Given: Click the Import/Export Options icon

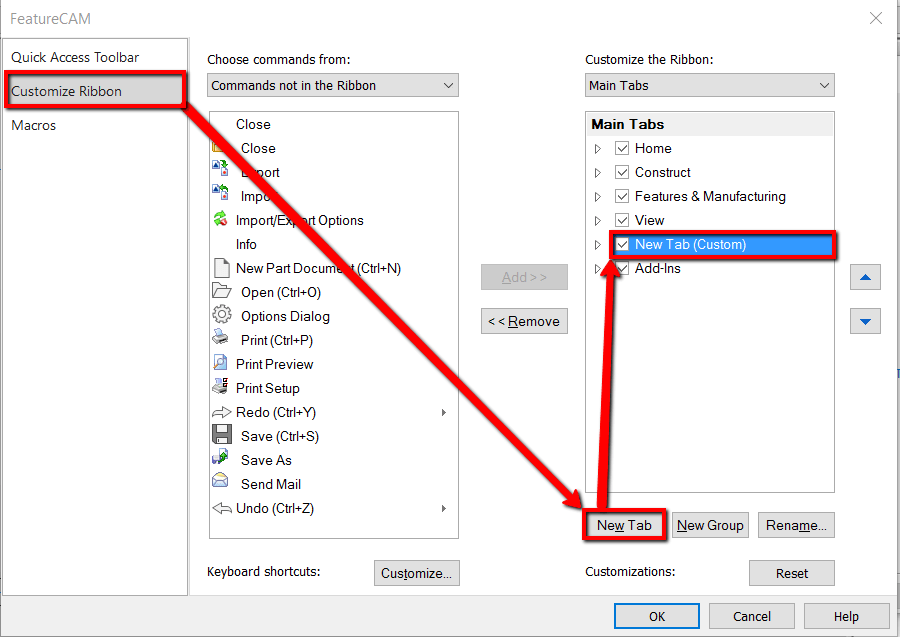Looking at the screenshot, I should [222, 220].
